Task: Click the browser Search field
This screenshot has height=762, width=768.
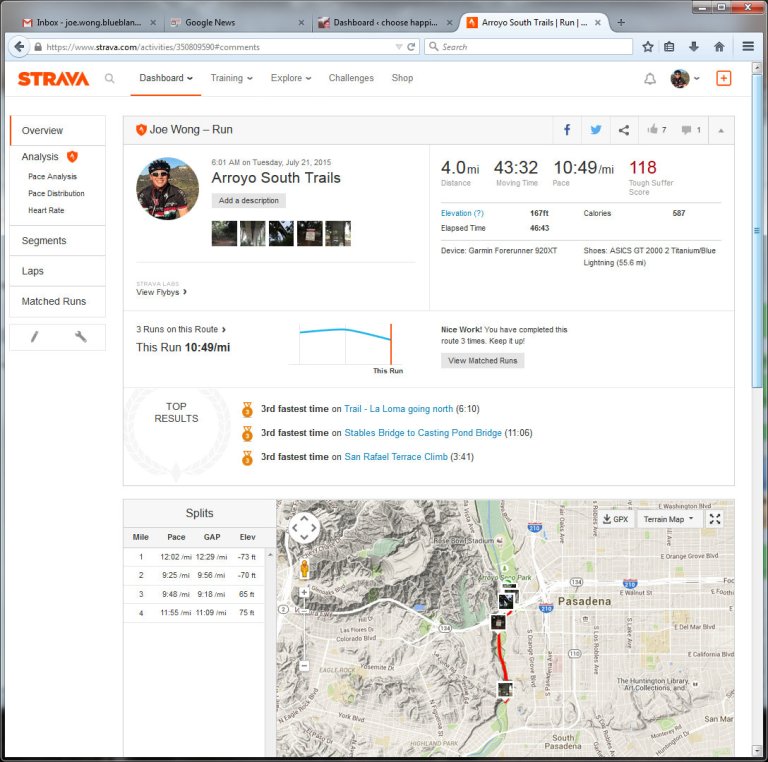Action: point(528,47)
